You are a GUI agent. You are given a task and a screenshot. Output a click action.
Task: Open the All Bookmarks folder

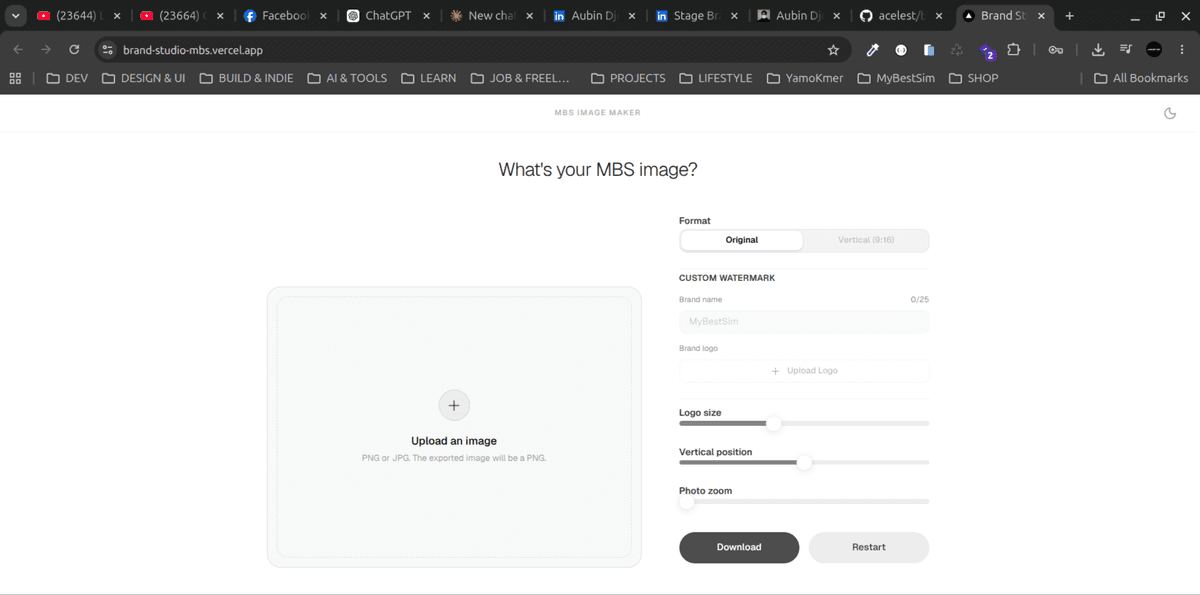[x=1141, y=78]
